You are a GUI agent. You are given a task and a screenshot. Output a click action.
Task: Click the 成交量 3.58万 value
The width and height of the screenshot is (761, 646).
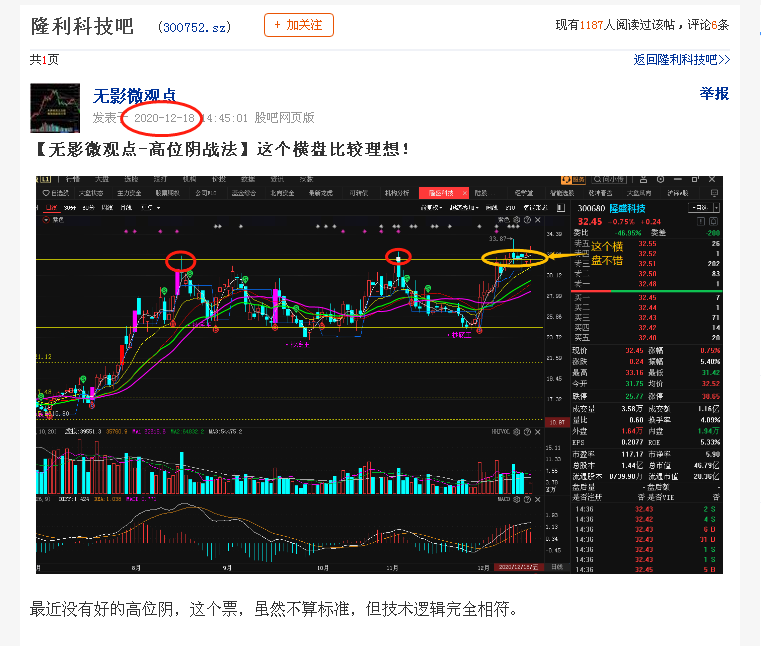632,409
